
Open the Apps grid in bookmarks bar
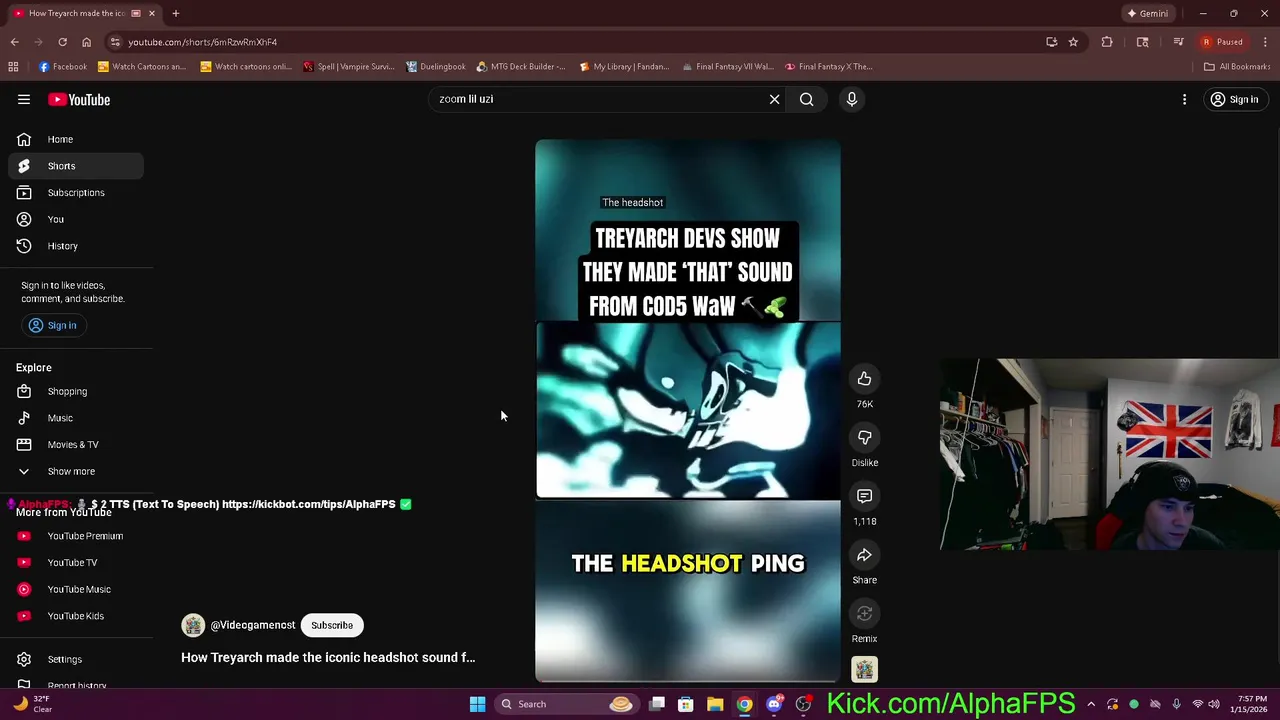point(13,67)
